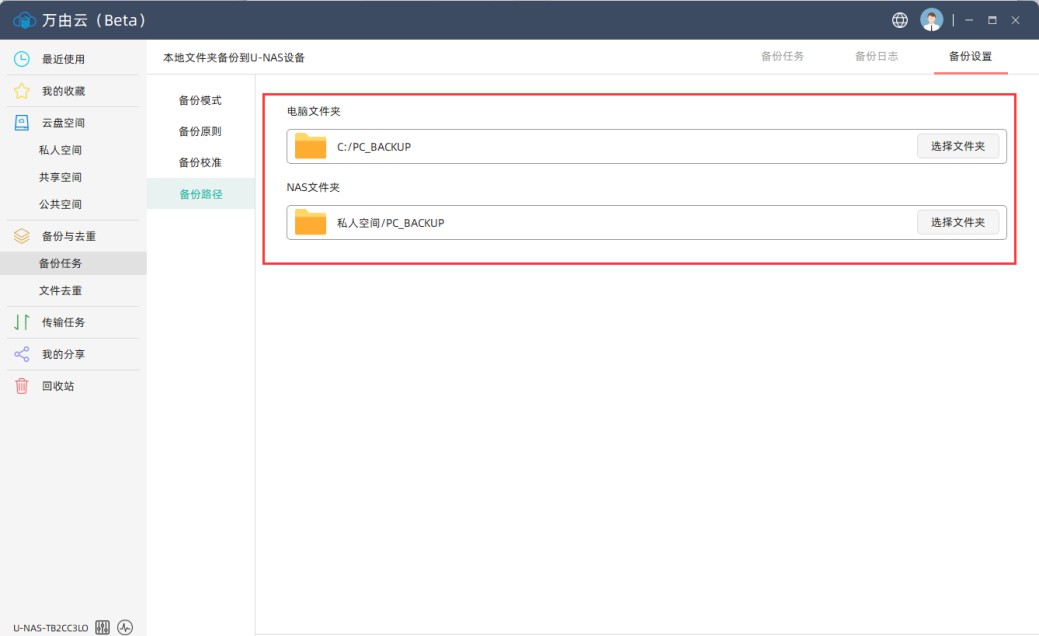Click the 我的收藏 star icon
This screenshot has width=1039, height=636.
click(21, 91)
